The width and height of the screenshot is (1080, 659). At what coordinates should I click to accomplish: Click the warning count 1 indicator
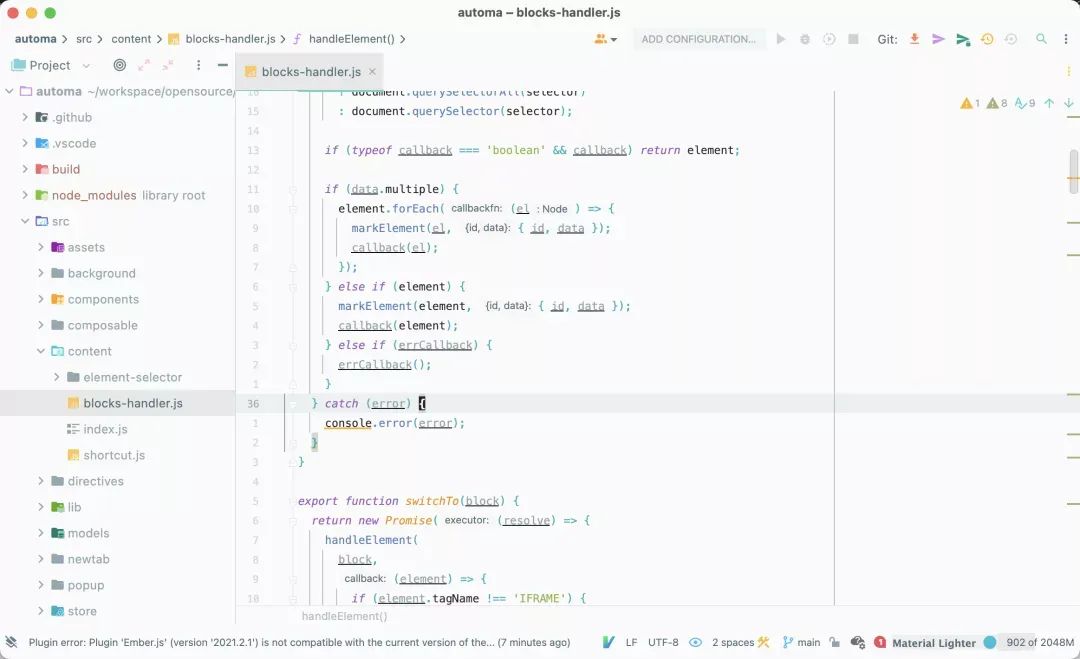970,103
